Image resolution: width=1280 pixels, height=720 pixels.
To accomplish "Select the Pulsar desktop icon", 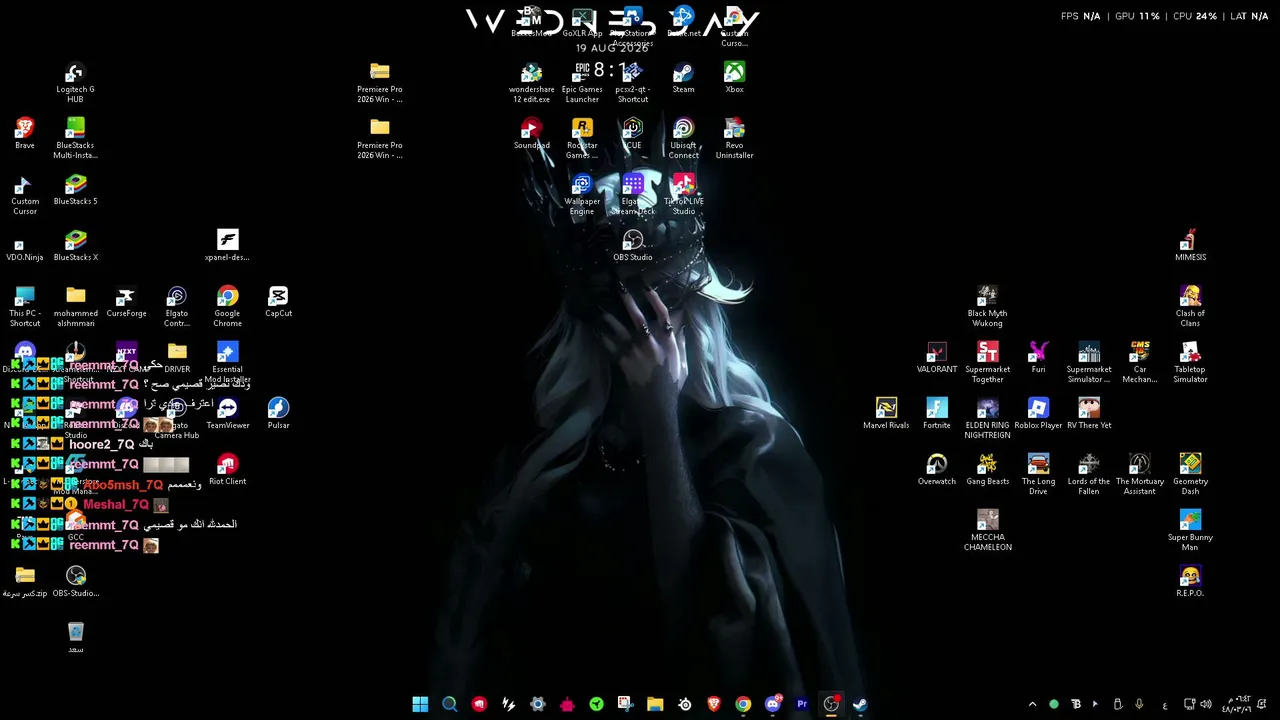I will (278, 414).
